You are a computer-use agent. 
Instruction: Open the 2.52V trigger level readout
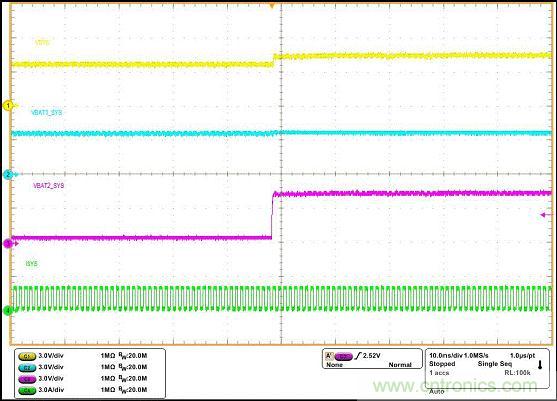[372, 356]
